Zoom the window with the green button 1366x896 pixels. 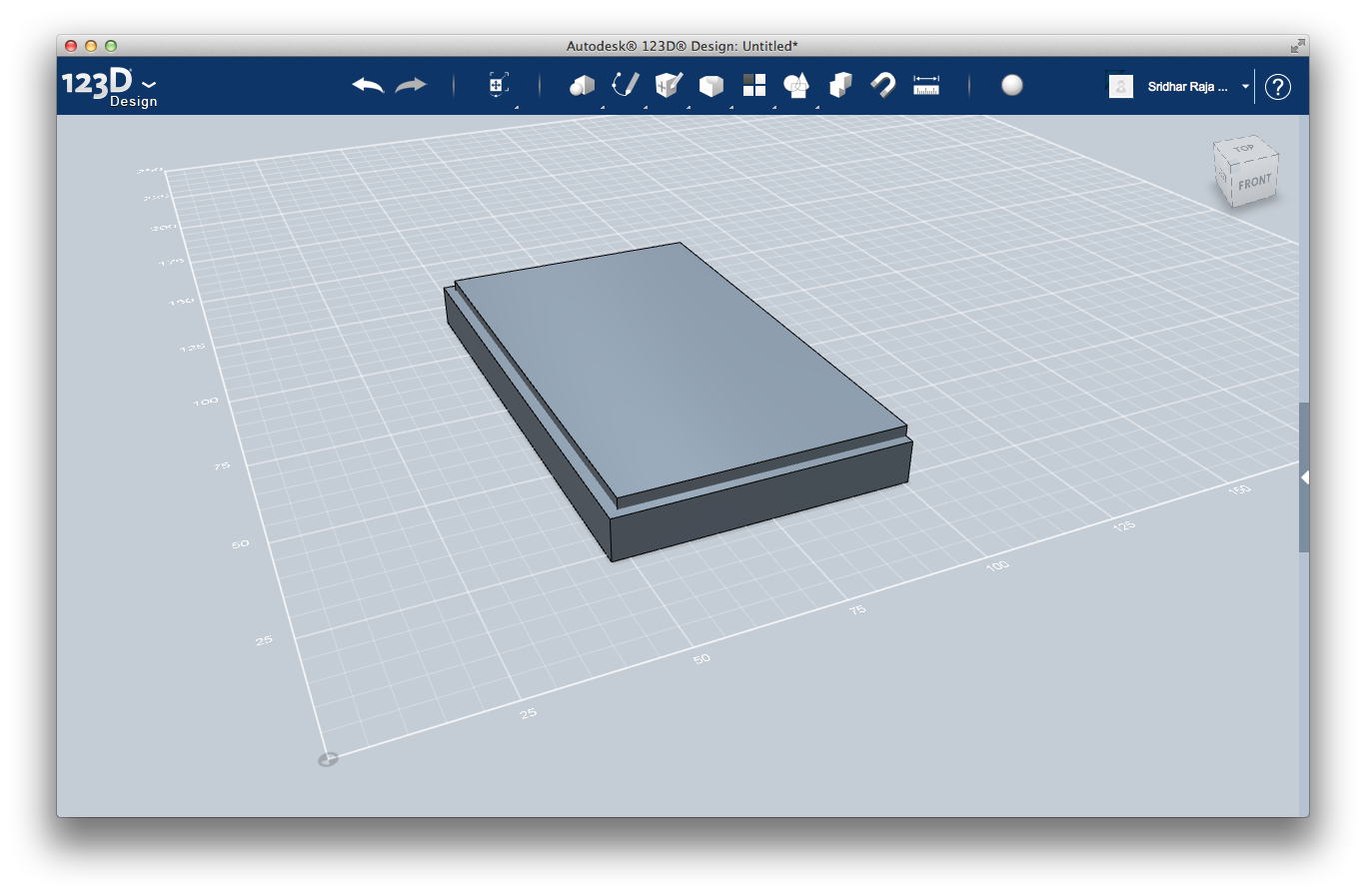pyautogui.click(x=111, y=46)
